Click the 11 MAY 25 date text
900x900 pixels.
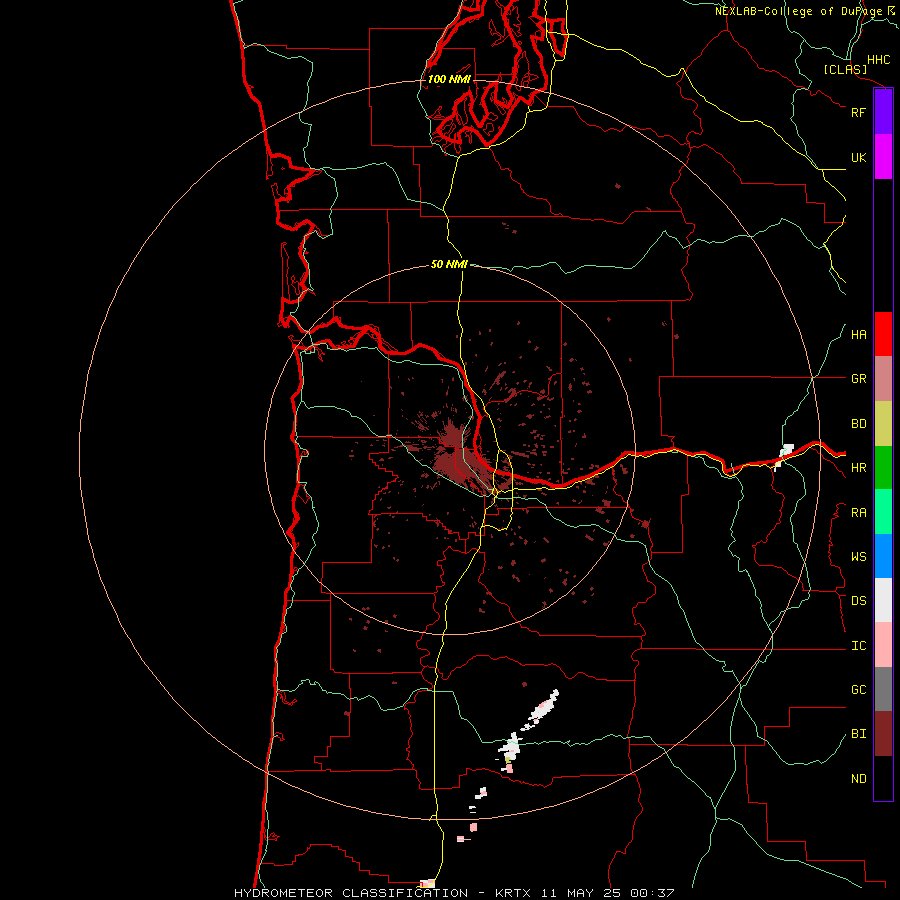[x=581, y=893]
